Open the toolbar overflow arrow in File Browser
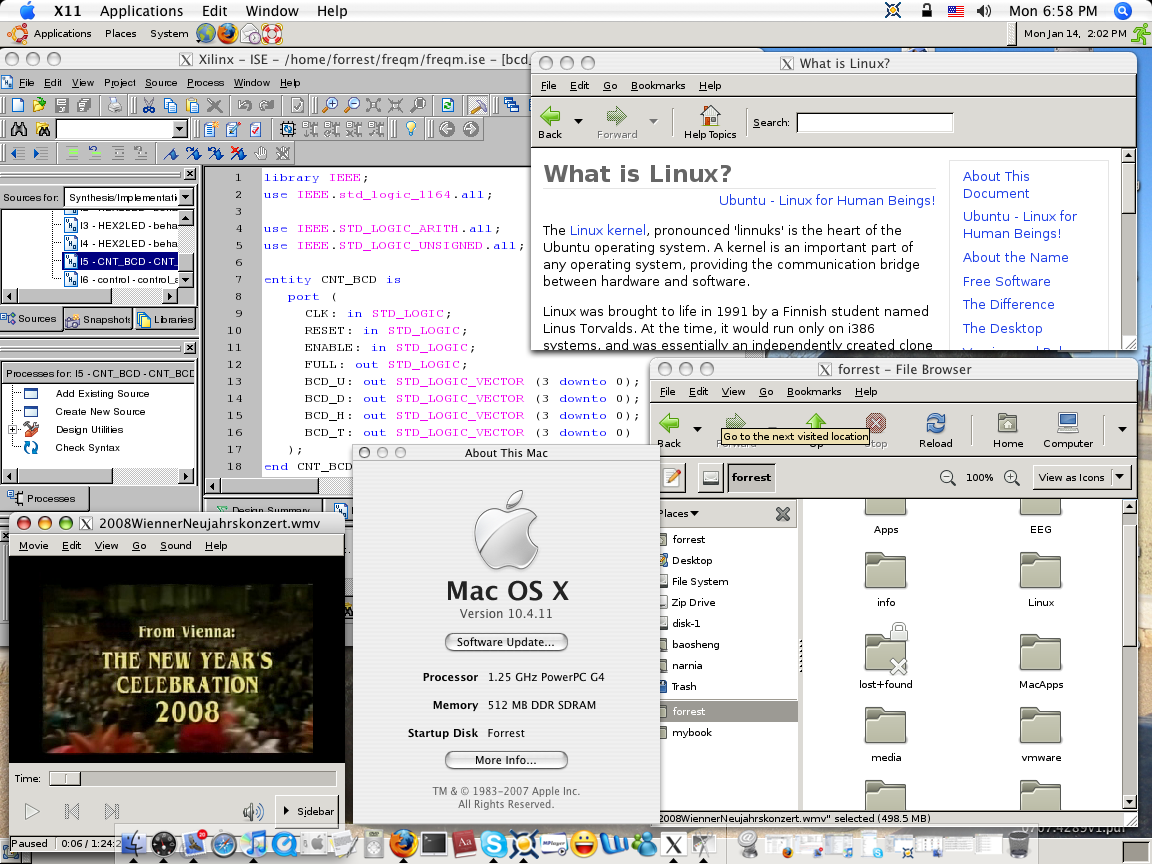The width and height of the screenshot is (1152, 864). click(1122, 429)
